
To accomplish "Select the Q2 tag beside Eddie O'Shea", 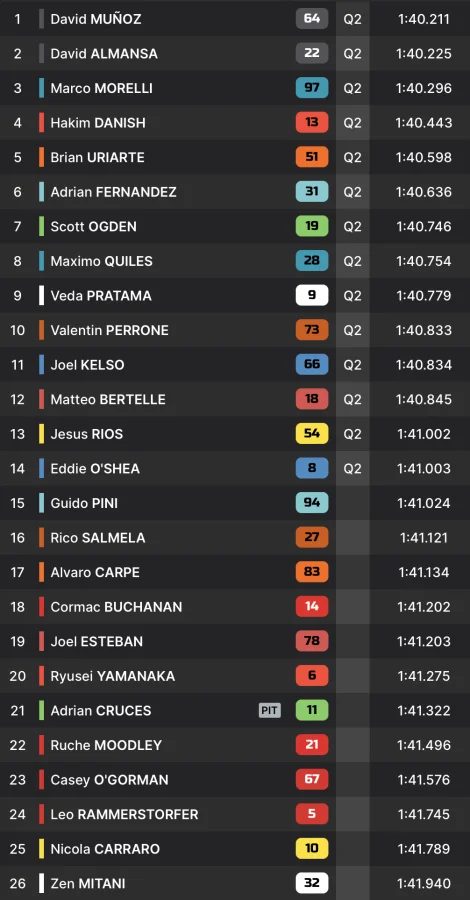I will coord(352,468).
